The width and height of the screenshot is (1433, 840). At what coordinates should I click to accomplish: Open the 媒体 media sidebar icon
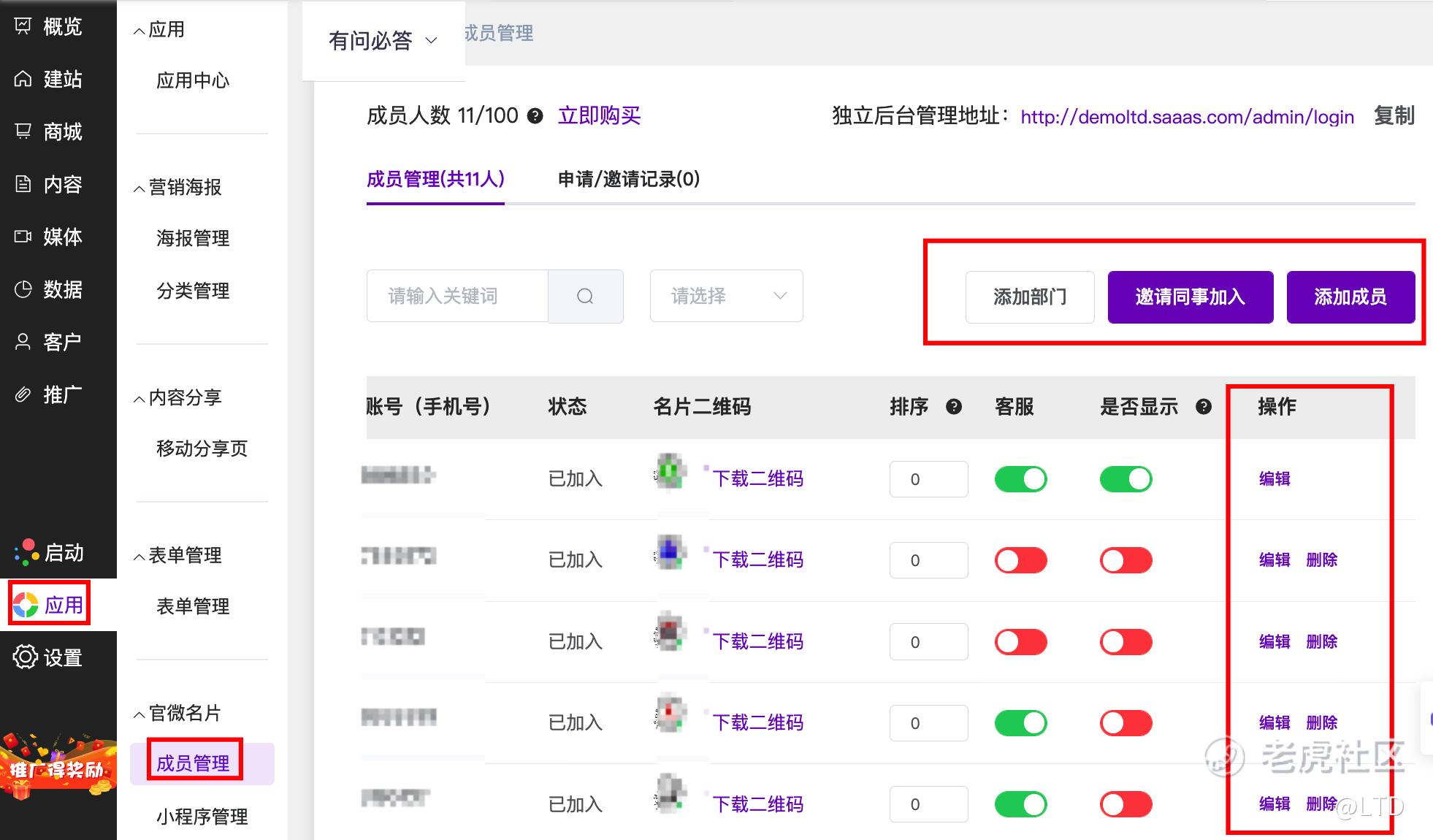(23, 237)
